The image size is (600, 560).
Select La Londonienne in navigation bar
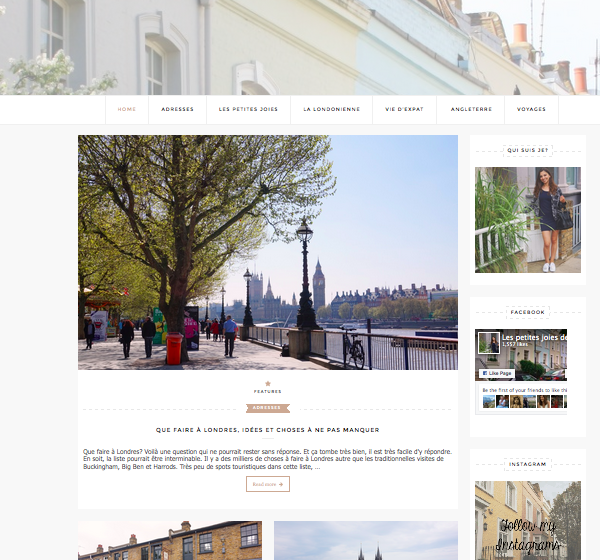pos(332,109)
